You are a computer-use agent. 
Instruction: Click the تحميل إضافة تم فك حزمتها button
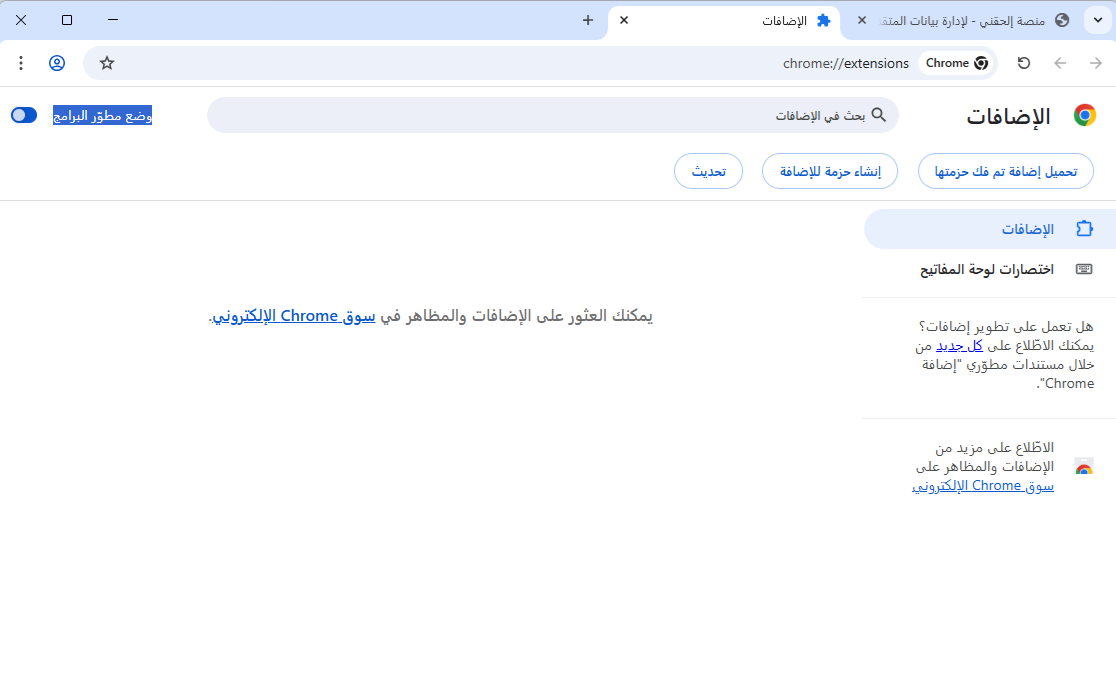click(1005, 171)
